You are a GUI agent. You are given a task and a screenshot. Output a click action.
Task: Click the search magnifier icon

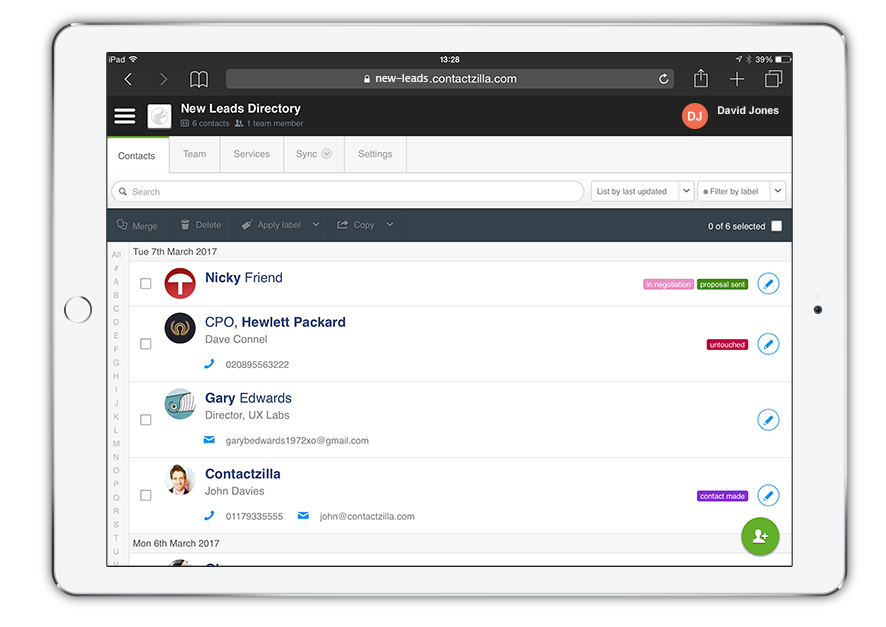click(x=123, y=191)
